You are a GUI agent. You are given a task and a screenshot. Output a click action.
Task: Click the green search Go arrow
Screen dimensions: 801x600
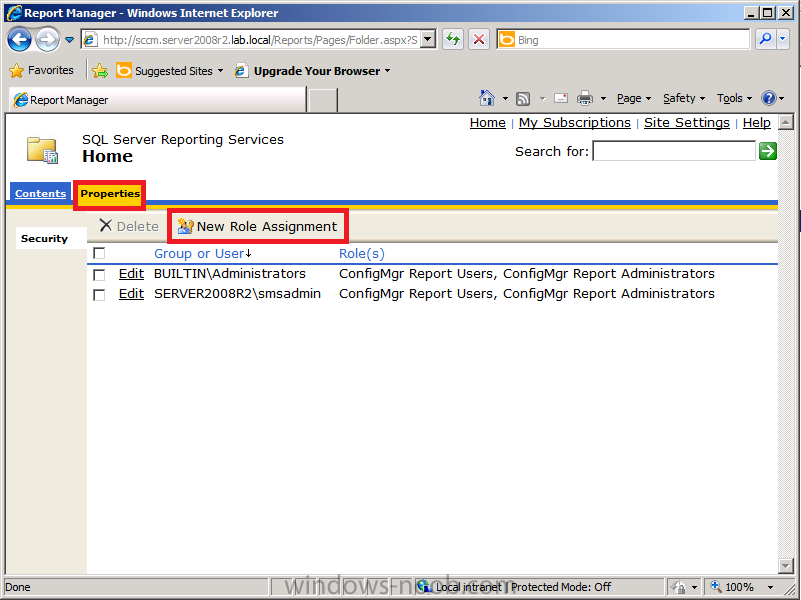(768, 151)
